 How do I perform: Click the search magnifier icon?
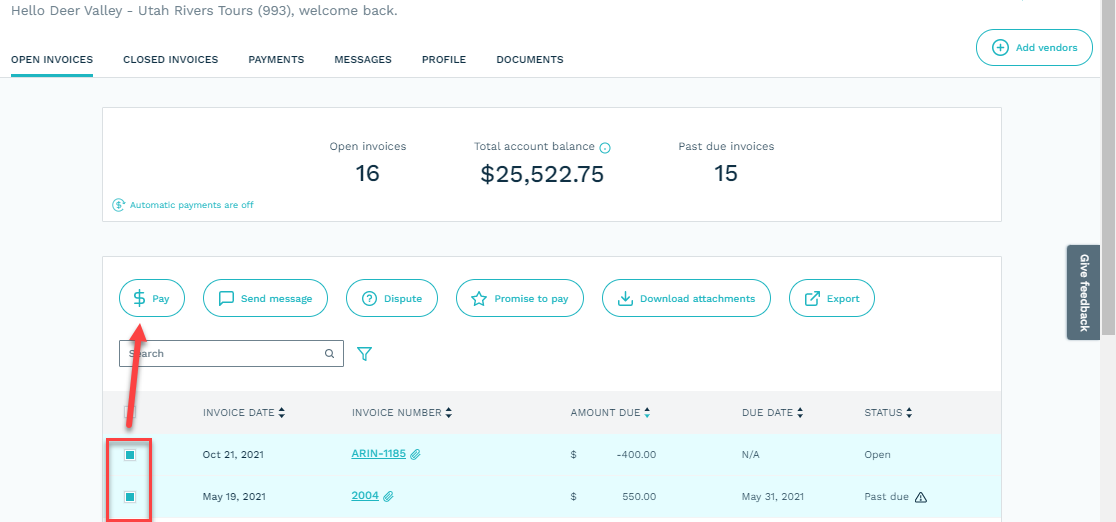click(329, 354)
